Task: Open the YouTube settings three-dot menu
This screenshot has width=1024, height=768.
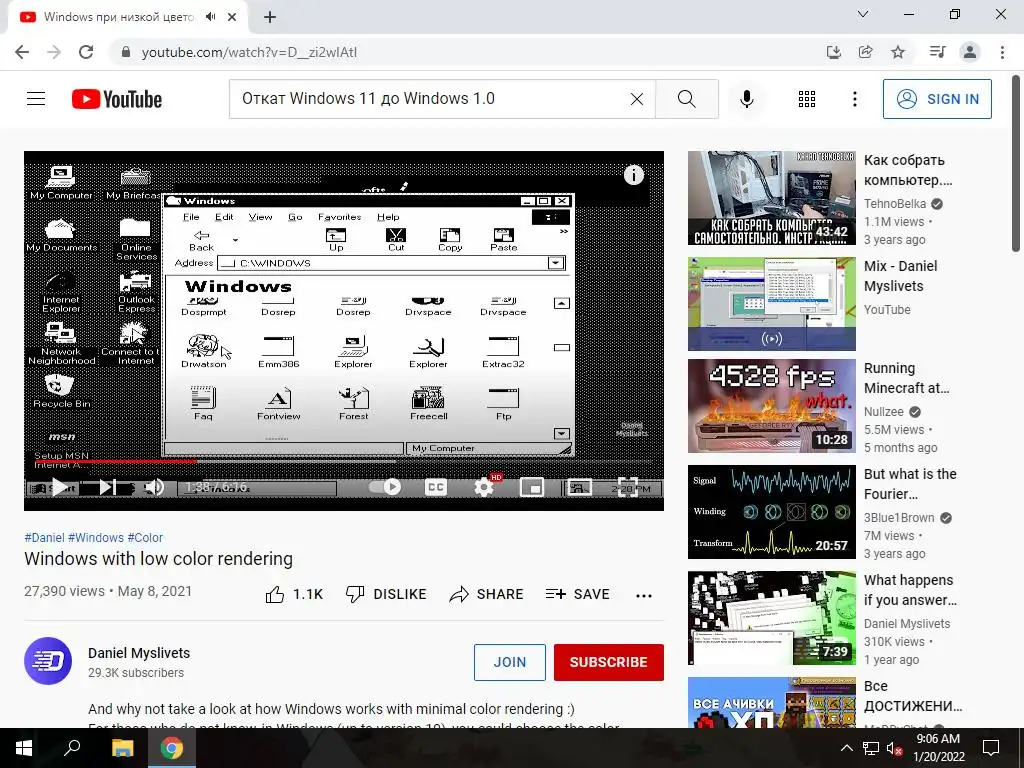Action: coord(854,99)
